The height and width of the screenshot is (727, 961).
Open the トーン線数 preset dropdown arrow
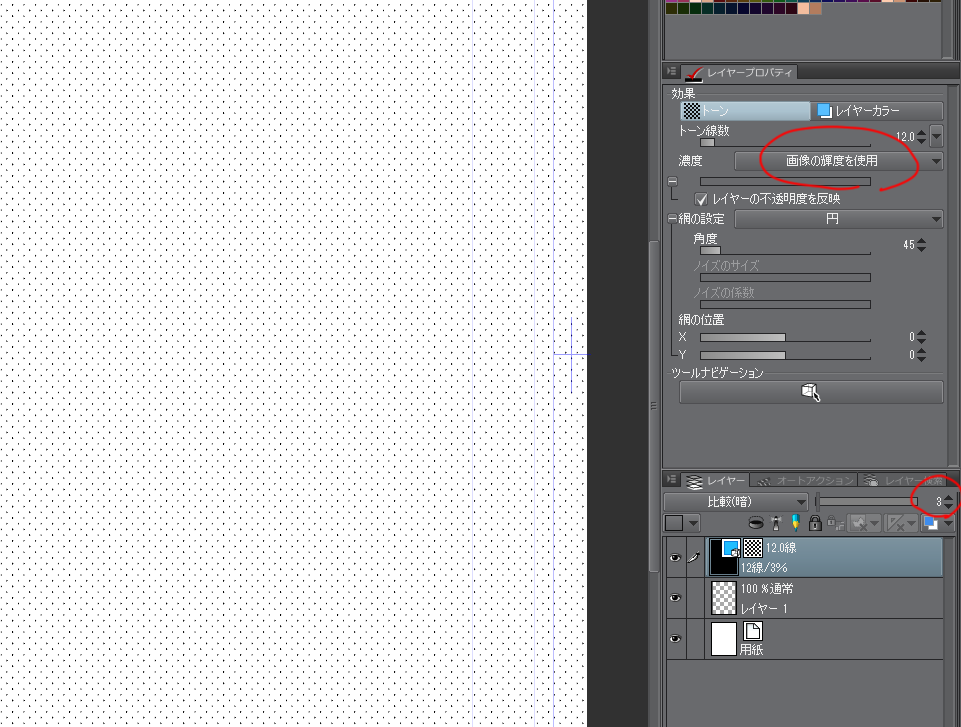(936, 136)
